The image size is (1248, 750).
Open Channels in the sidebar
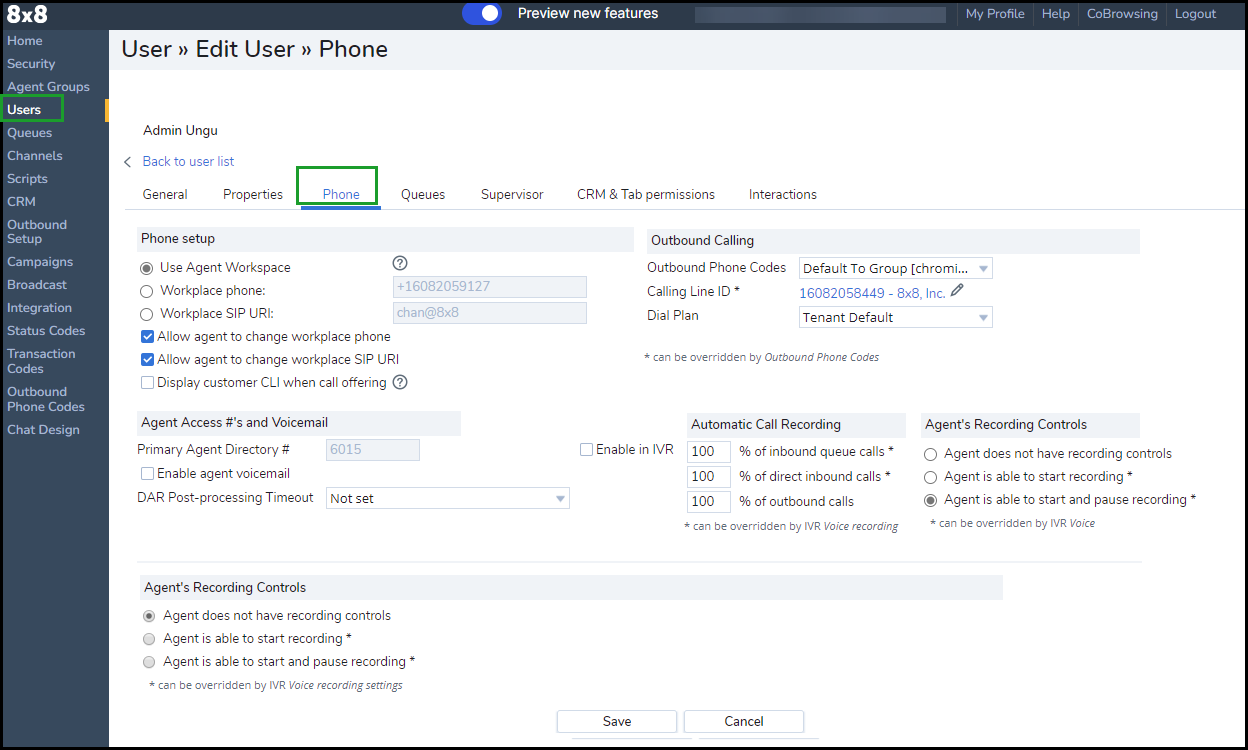[34, 156]
